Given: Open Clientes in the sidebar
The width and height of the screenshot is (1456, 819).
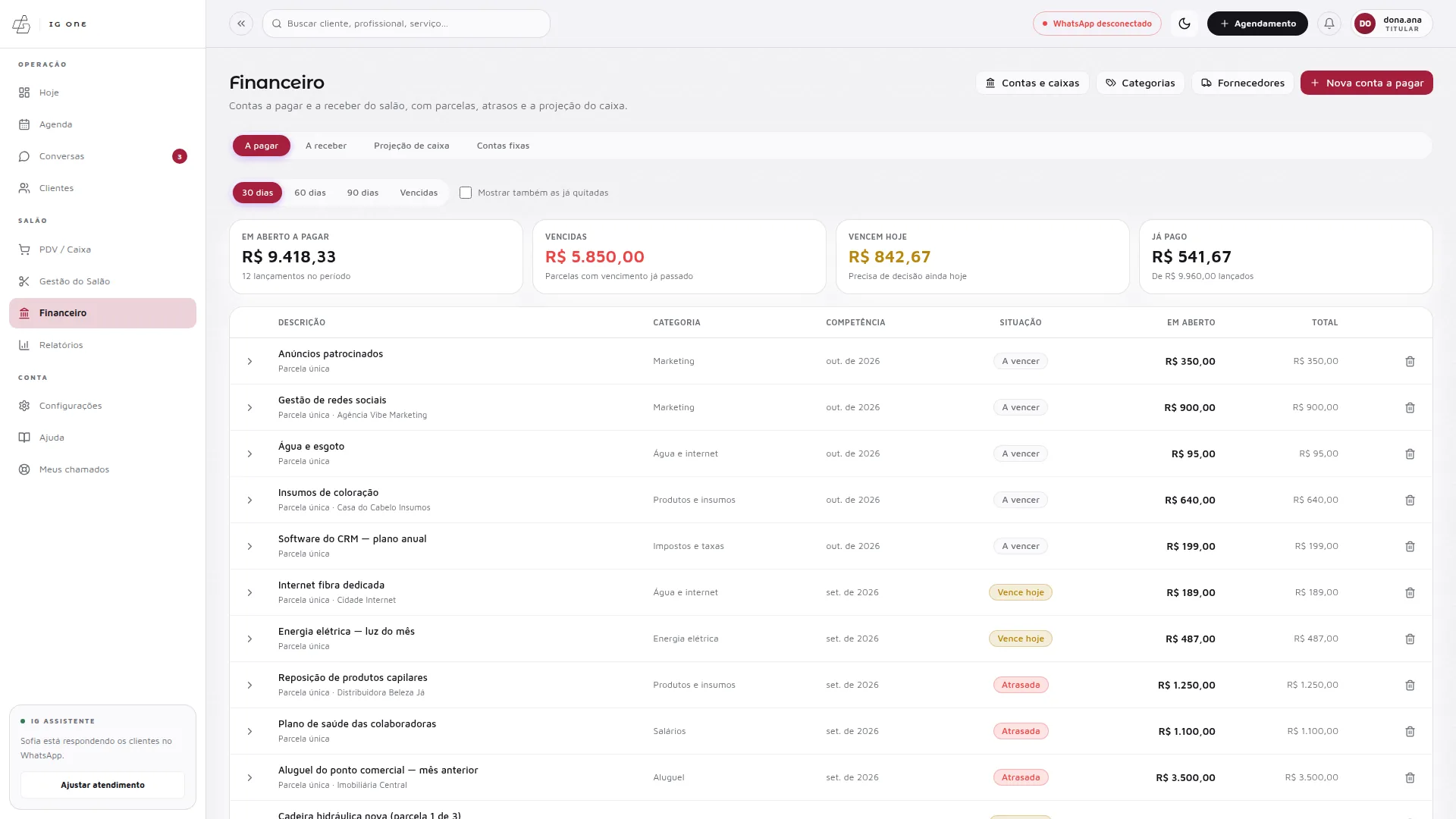Looking at the screenshot, I should (x=102, y=188).
